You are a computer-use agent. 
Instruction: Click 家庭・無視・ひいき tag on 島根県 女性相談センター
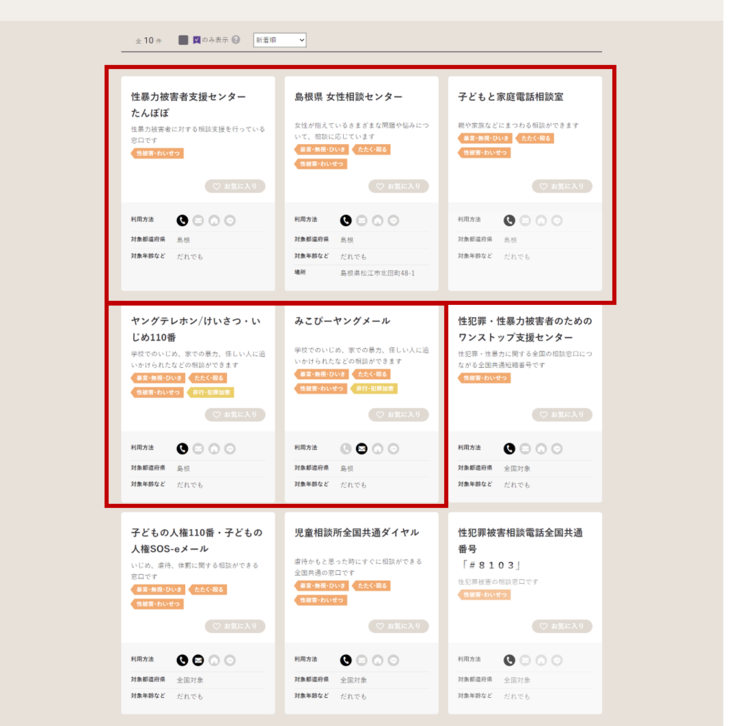pos(321,150)
